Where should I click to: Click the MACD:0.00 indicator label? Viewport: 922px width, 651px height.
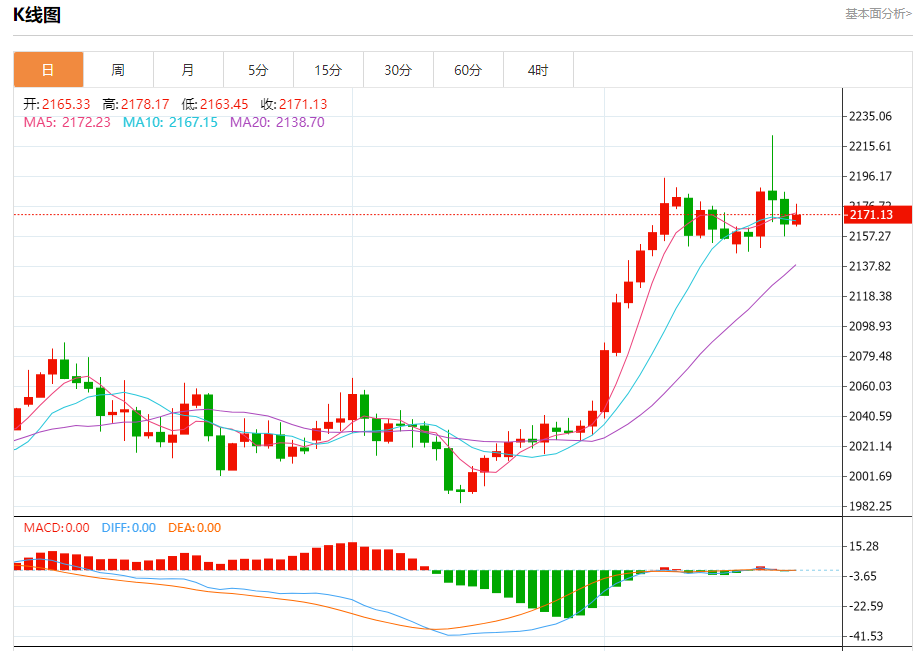[x=56, y=528]
